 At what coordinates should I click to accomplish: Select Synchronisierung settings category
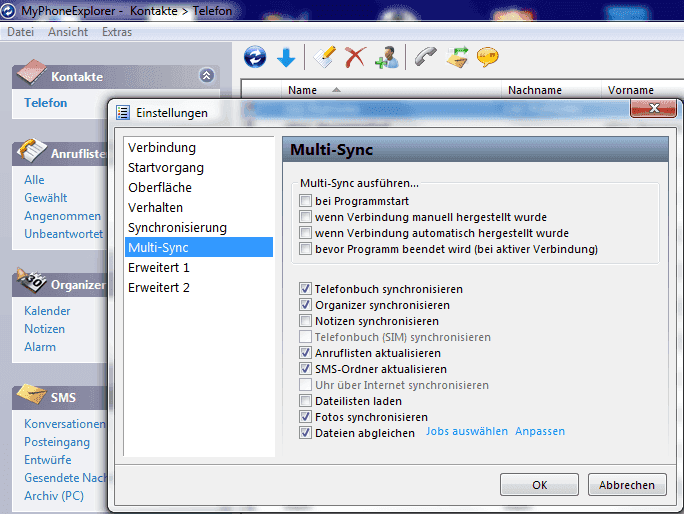[199, 228]
